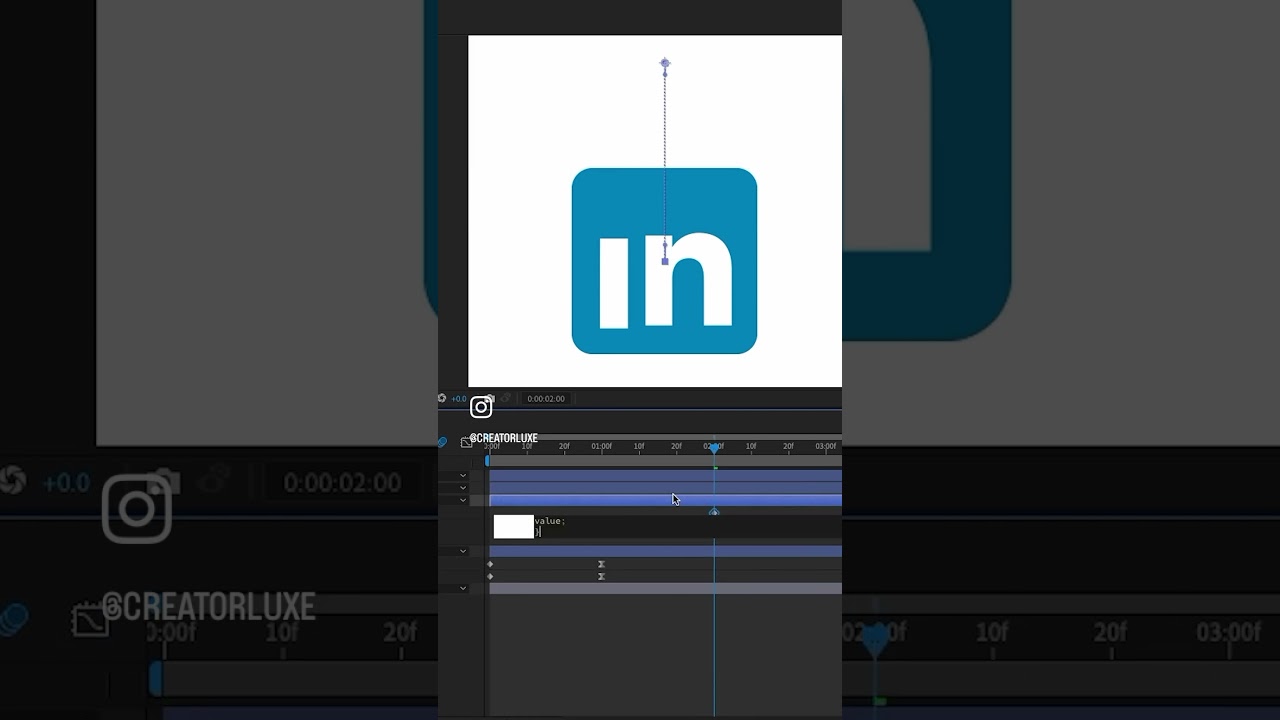
Task: Select the highlighted bright blue layer bar
Action: point(665,500)
